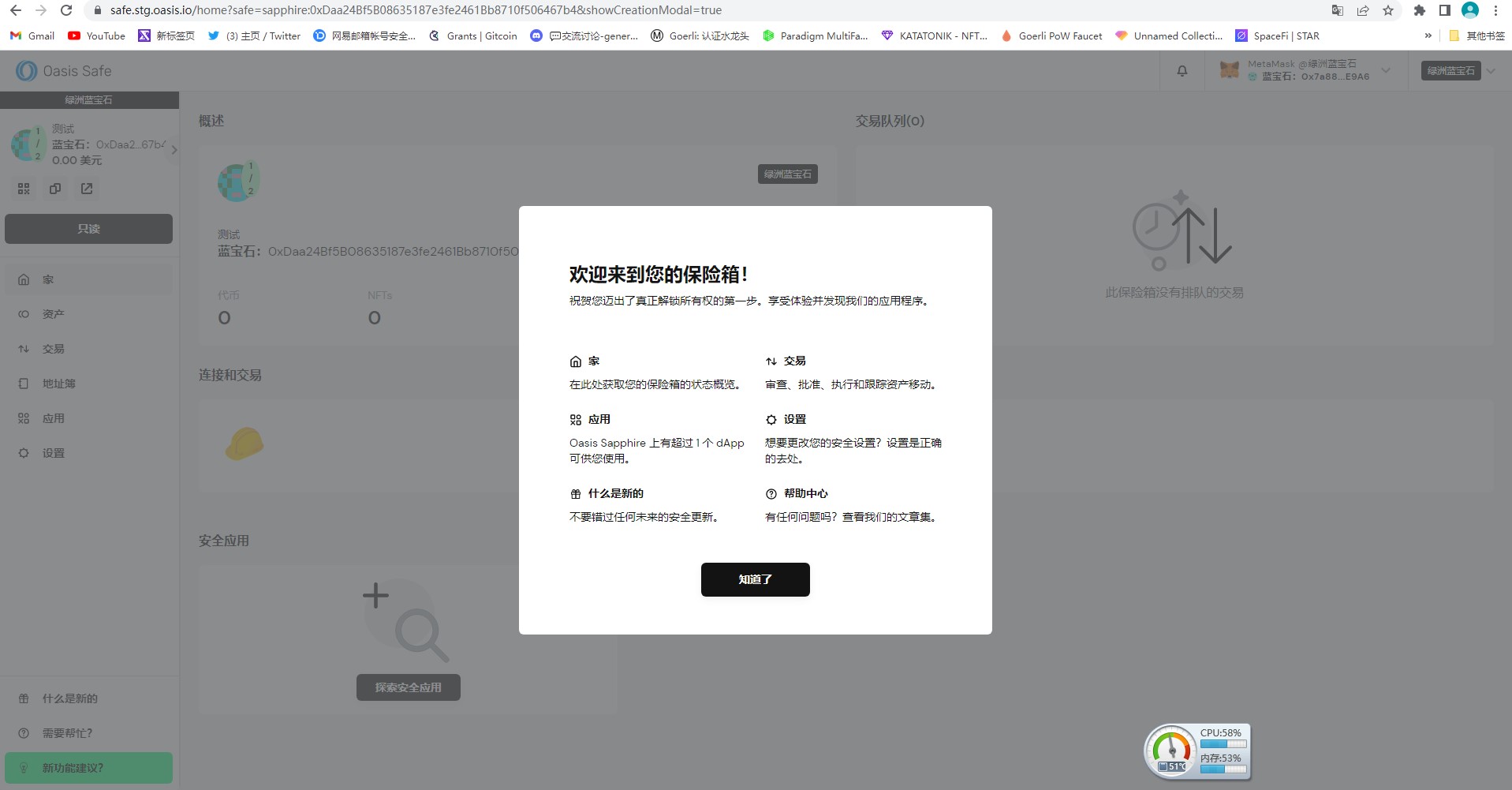The image size is (1512, 790).
Task: Expand hidden bookmarks with the double chevron
Action: point(1428,36)
